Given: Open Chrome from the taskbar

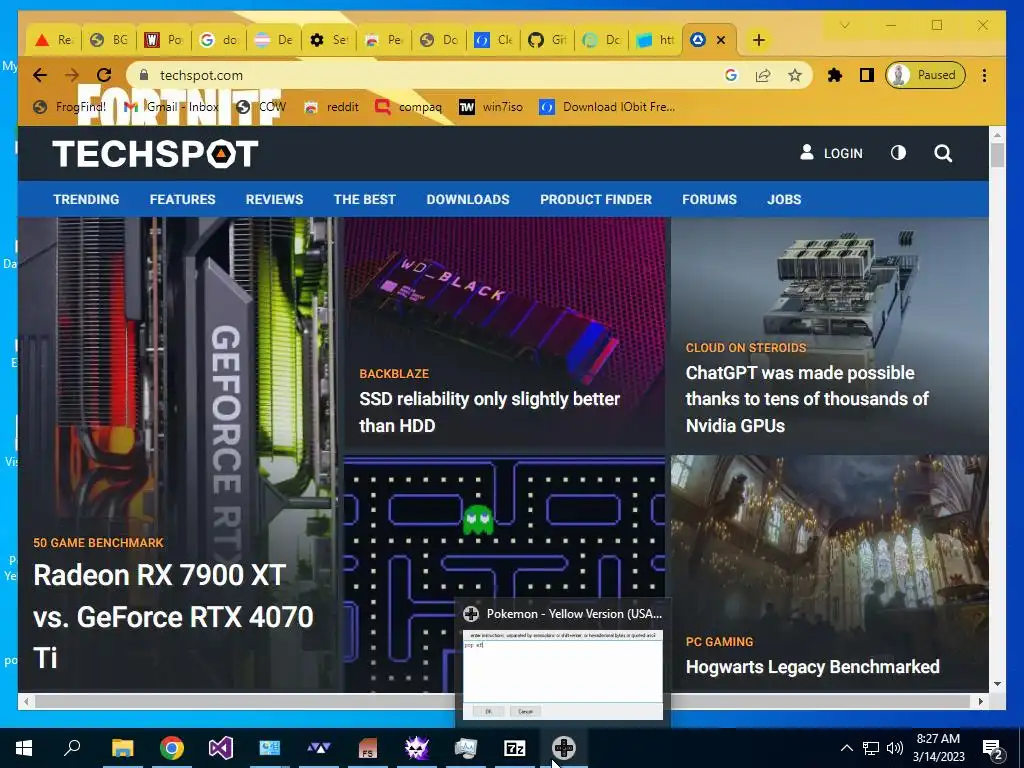Looking at the screenshot, I should pyautogui.click(x=172, y=748).
